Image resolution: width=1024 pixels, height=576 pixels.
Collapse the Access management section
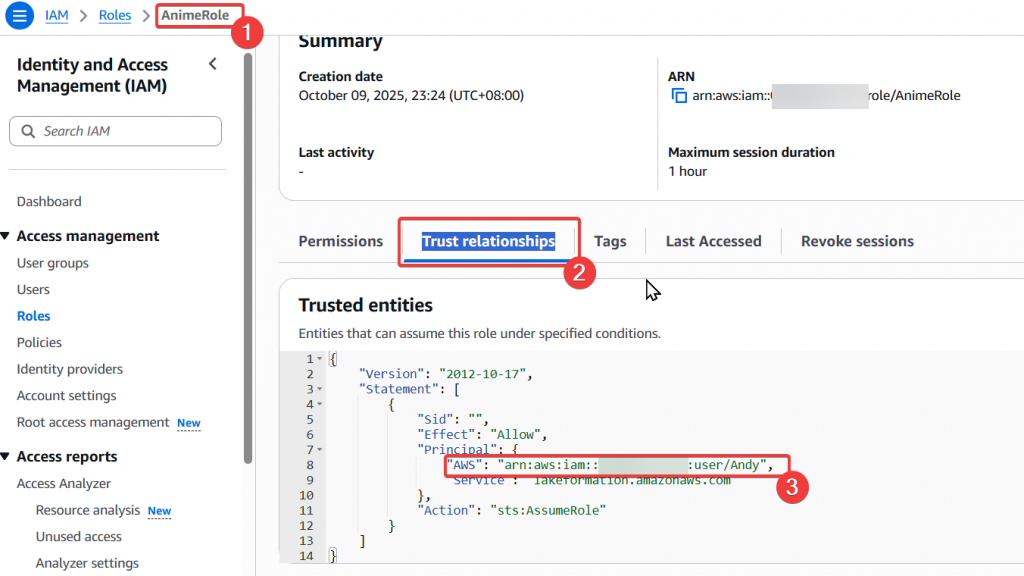(x=5, y=236)
